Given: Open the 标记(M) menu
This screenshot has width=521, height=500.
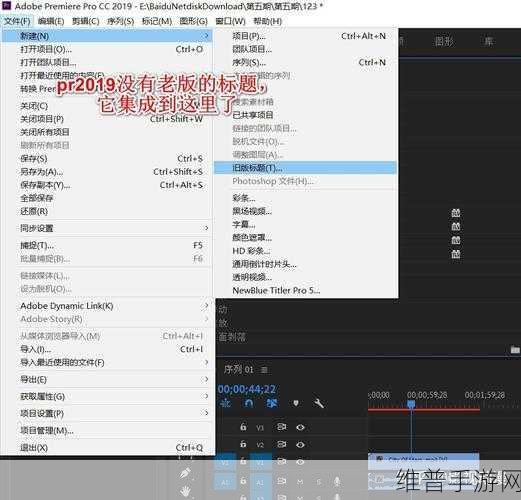Looking at the screenshot, I should point(156,21).
